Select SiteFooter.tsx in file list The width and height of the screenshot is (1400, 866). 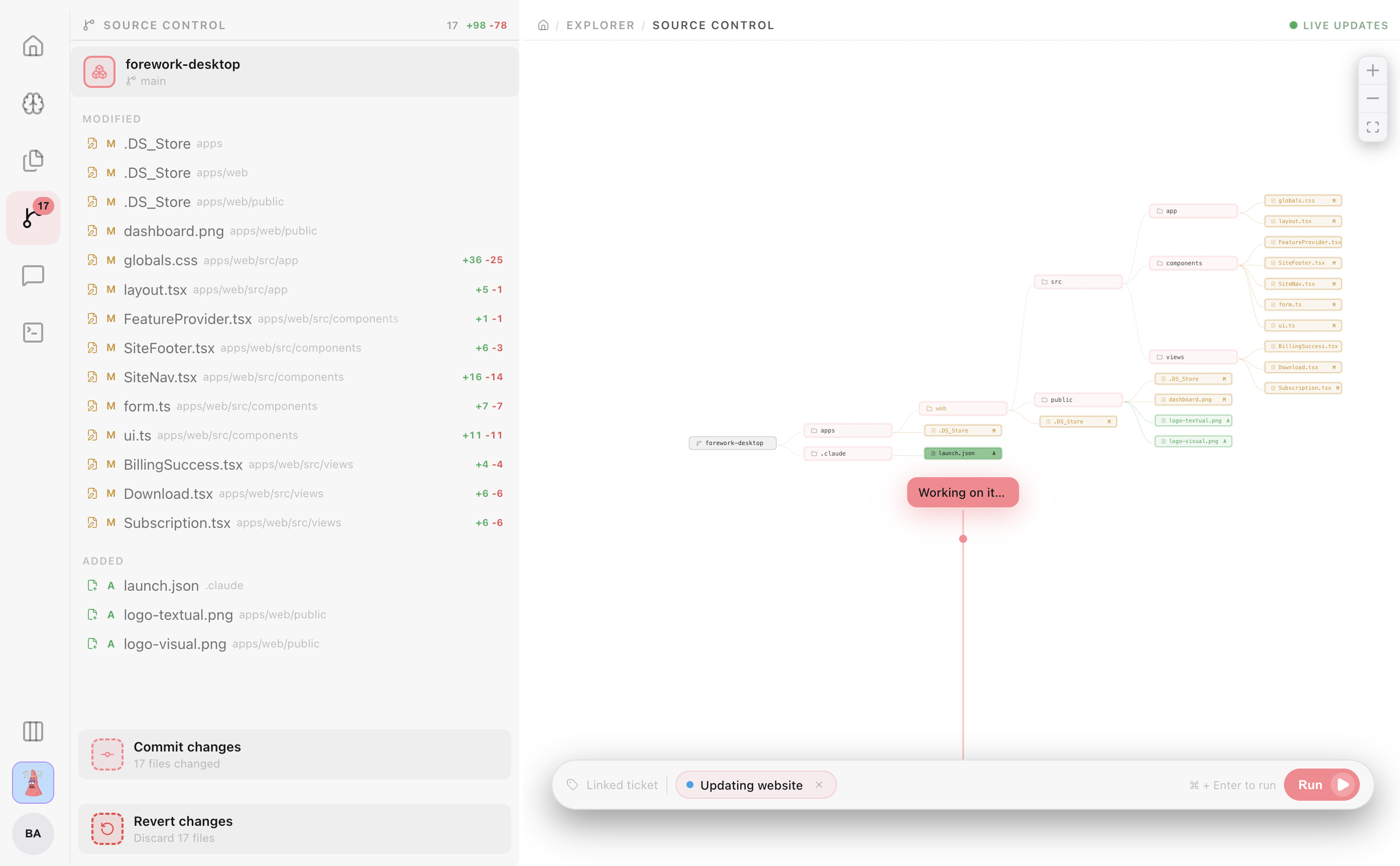[x=294, y=348]
